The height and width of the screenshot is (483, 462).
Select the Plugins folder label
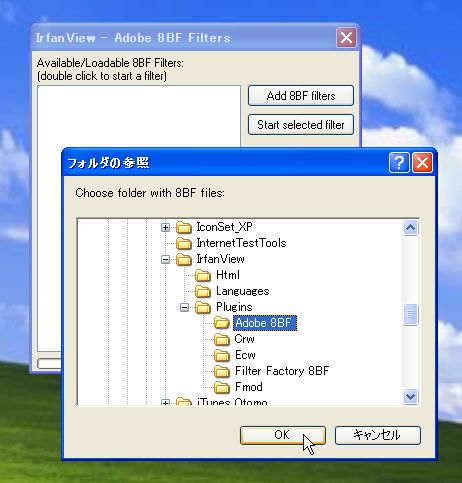pyautogui.click(x=234, y=307)
